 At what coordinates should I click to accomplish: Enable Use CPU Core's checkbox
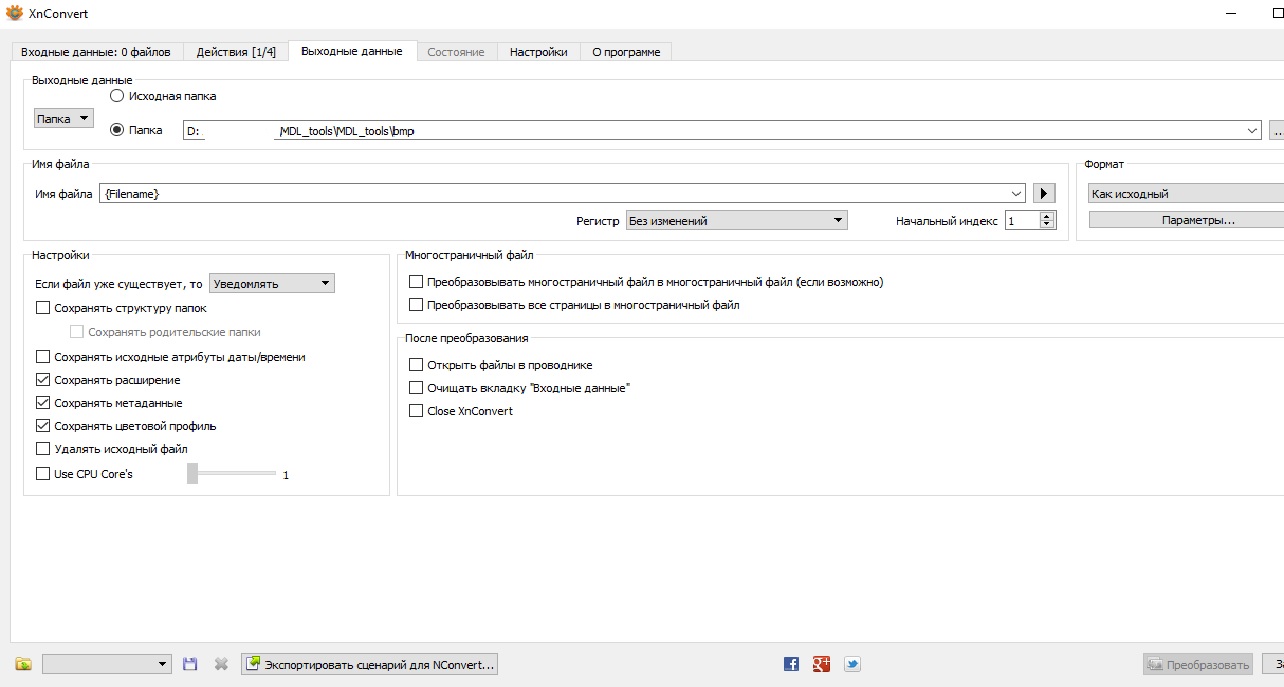click(43, 474)
